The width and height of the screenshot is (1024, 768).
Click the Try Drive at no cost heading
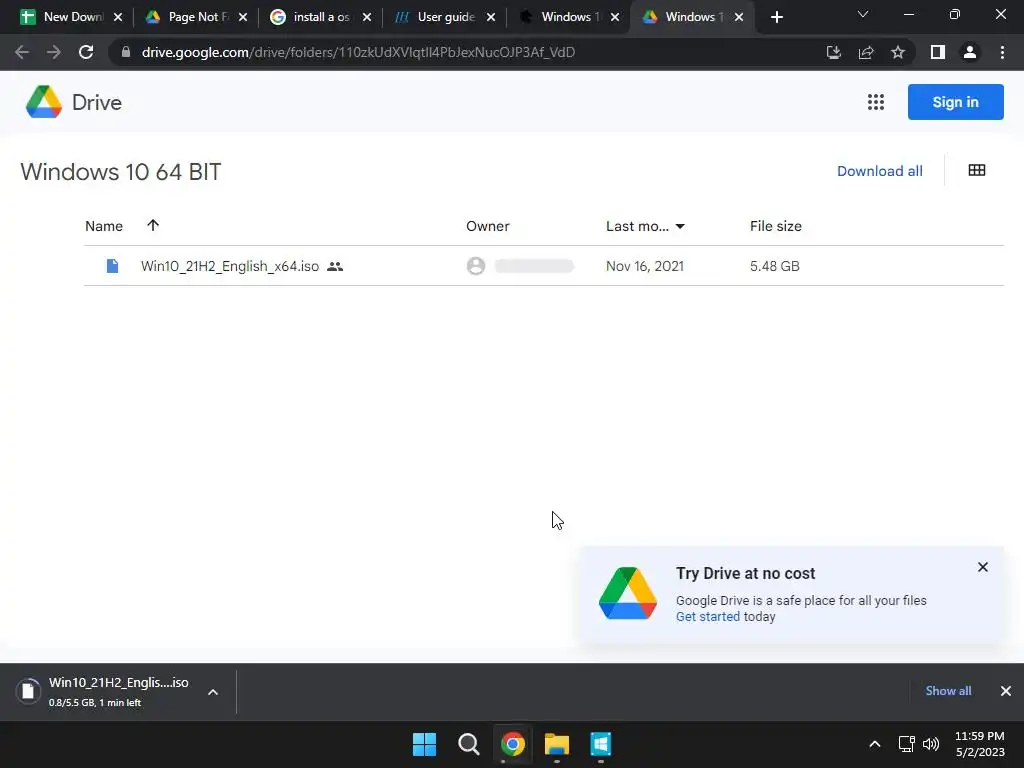745,573
